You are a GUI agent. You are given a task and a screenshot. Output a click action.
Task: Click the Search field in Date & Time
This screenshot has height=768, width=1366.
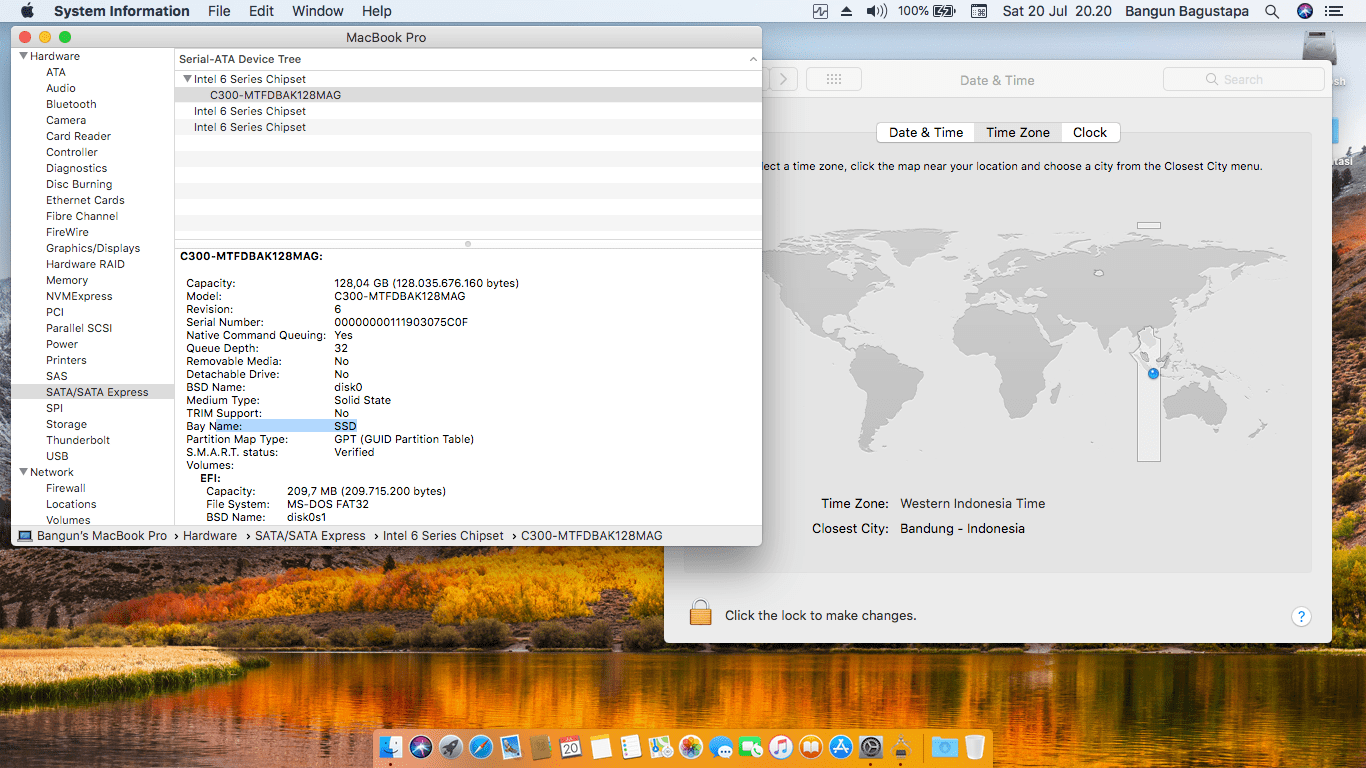point(1243,80)
